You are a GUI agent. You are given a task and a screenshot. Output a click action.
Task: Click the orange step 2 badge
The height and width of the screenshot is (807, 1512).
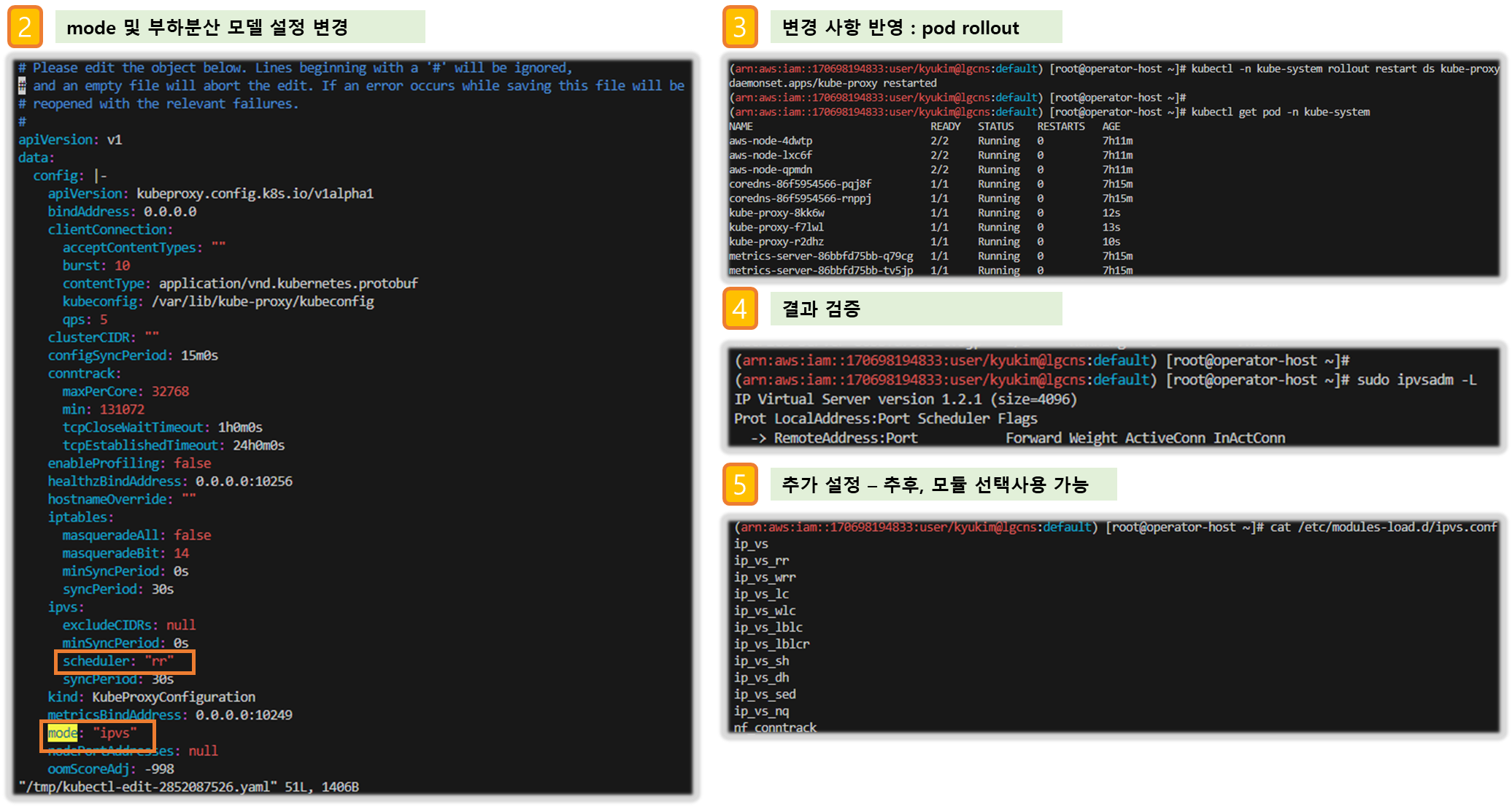click(25, 27)
